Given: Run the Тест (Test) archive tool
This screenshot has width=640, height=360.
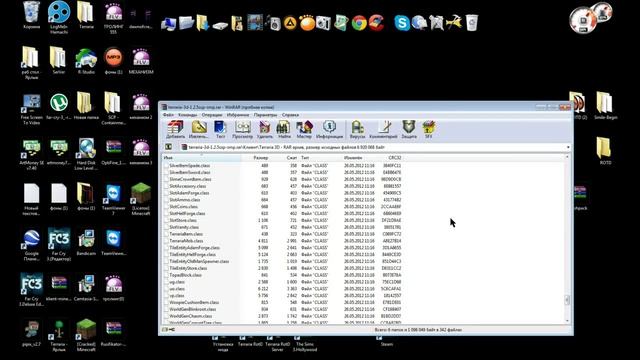Looking at the screenshot, I should pos(220,129).
